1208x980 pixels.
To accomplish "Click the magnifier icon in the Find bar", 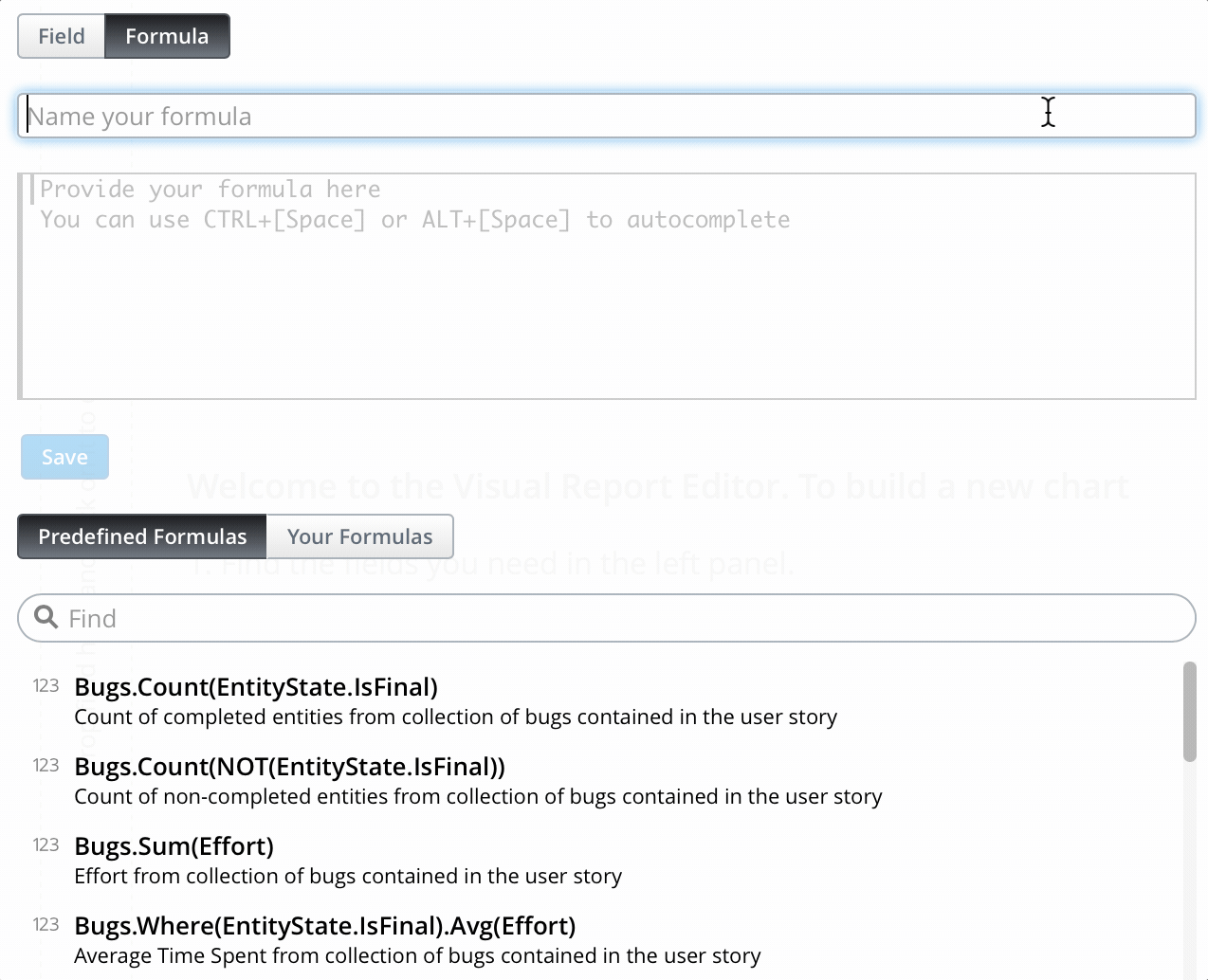I will tap(46, 617).
